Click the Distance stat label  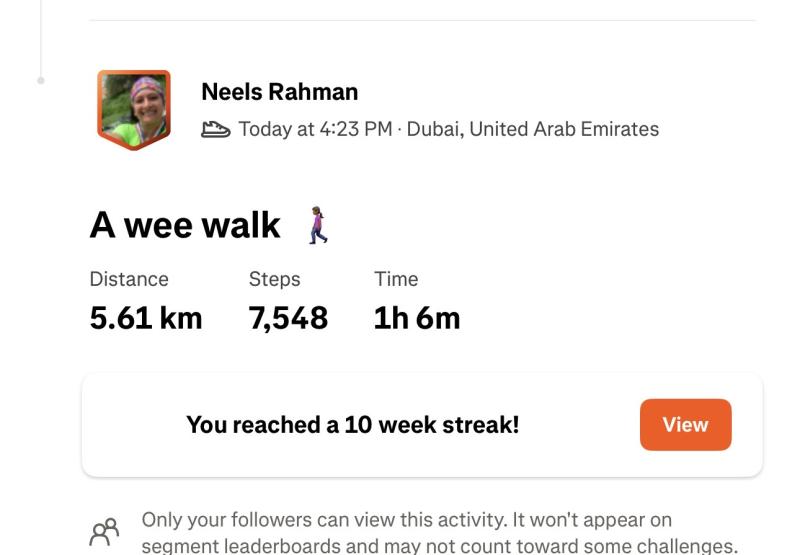pos(129,279)
